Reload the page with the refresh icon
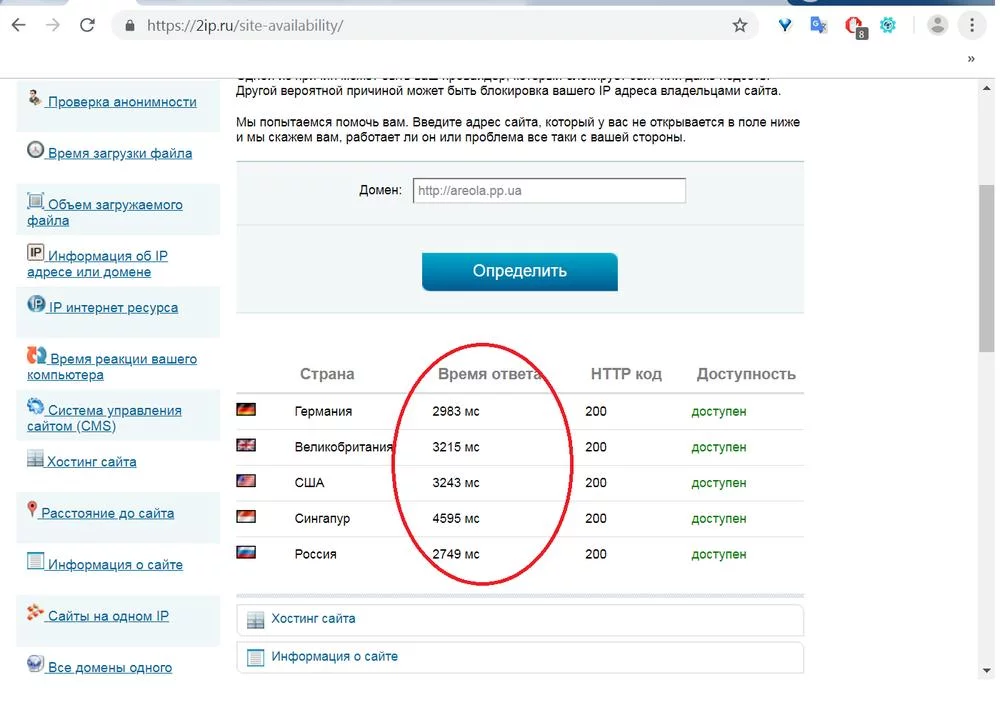The image size is (1000, 710). 87,26
